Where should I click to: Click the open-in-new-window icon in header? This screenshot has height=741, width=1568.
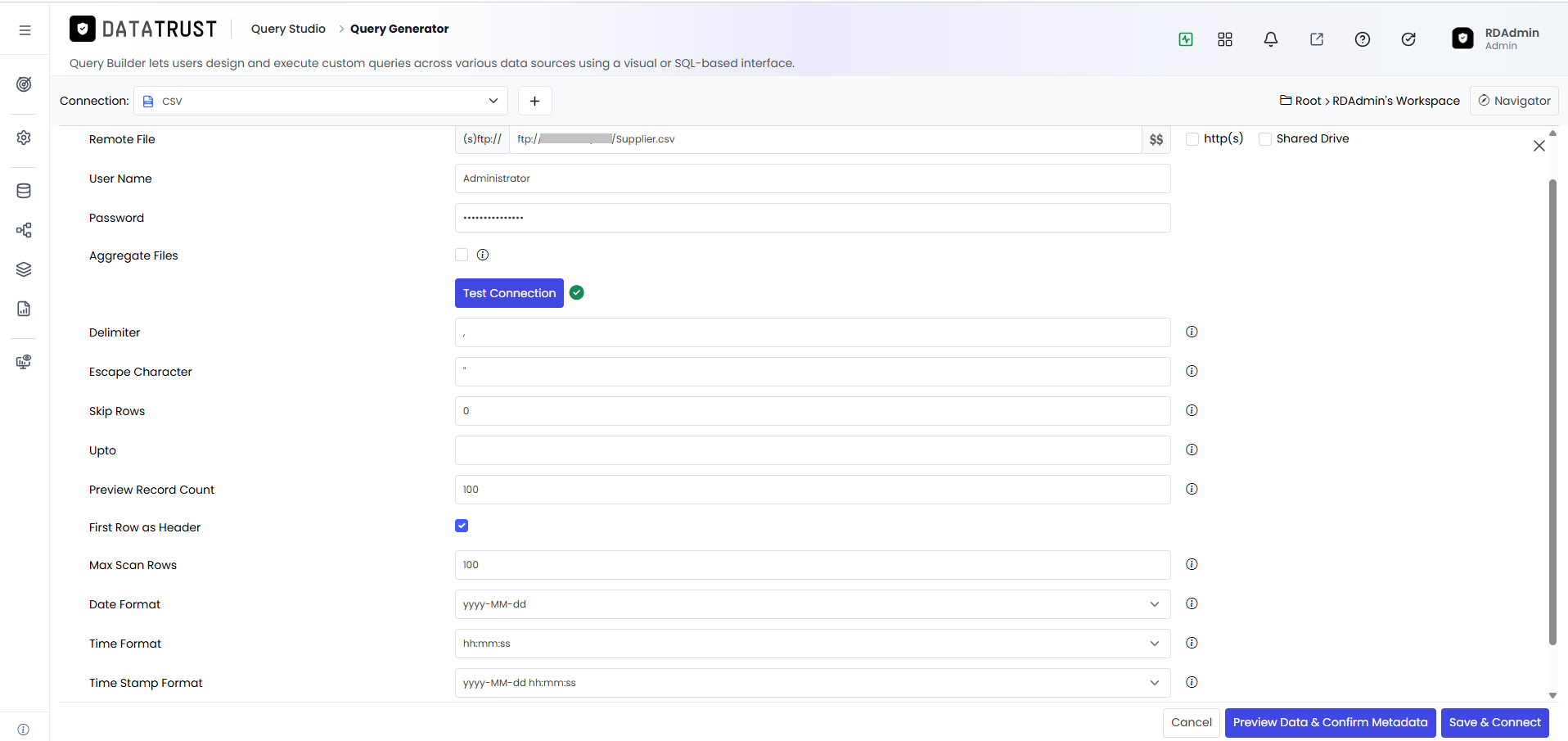(1316, 39)
